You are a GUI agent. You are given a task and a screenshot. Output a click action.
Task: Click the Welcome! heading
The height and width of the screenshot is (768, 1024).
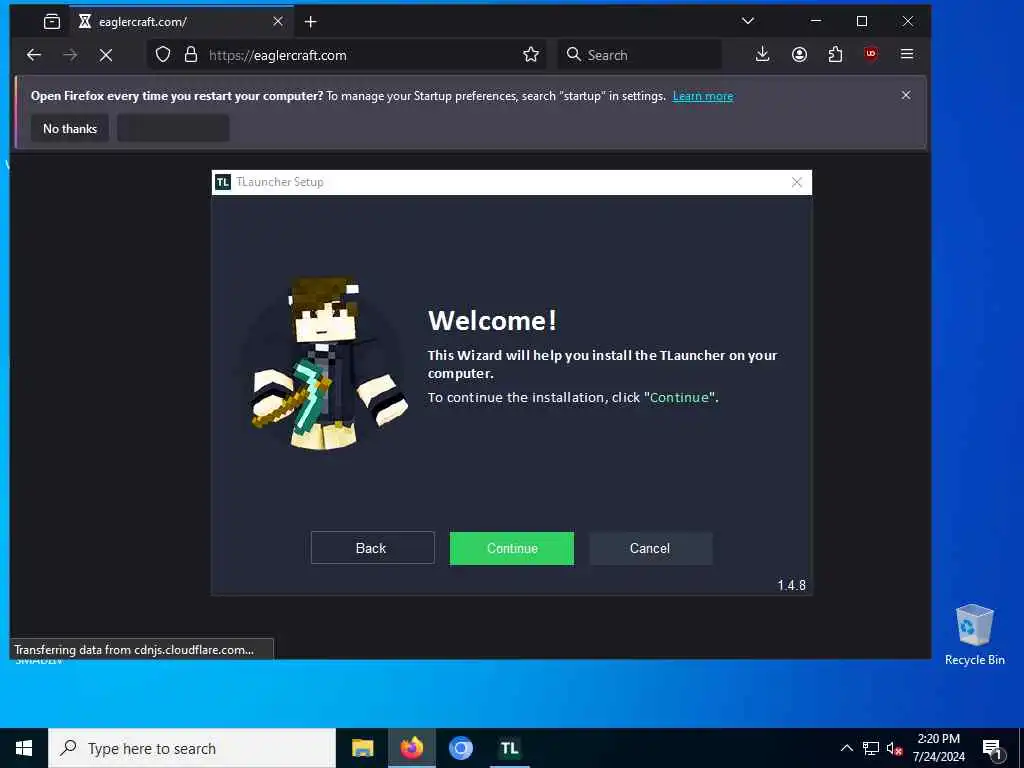492,321
